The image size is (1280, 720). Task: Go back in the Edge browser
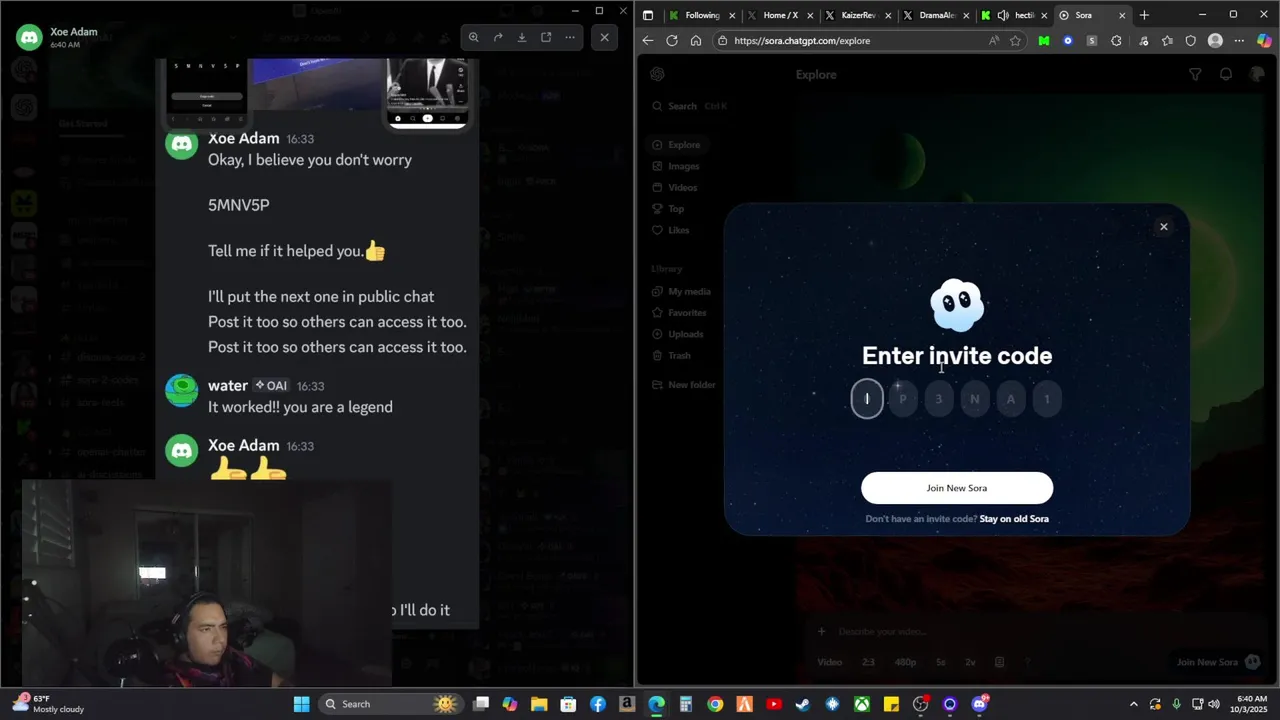coord(648,41)
